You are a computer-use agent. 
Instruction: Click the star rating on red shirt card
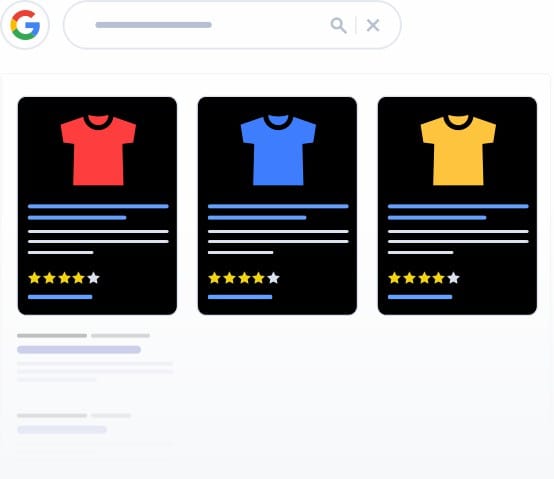coord(64,278)
